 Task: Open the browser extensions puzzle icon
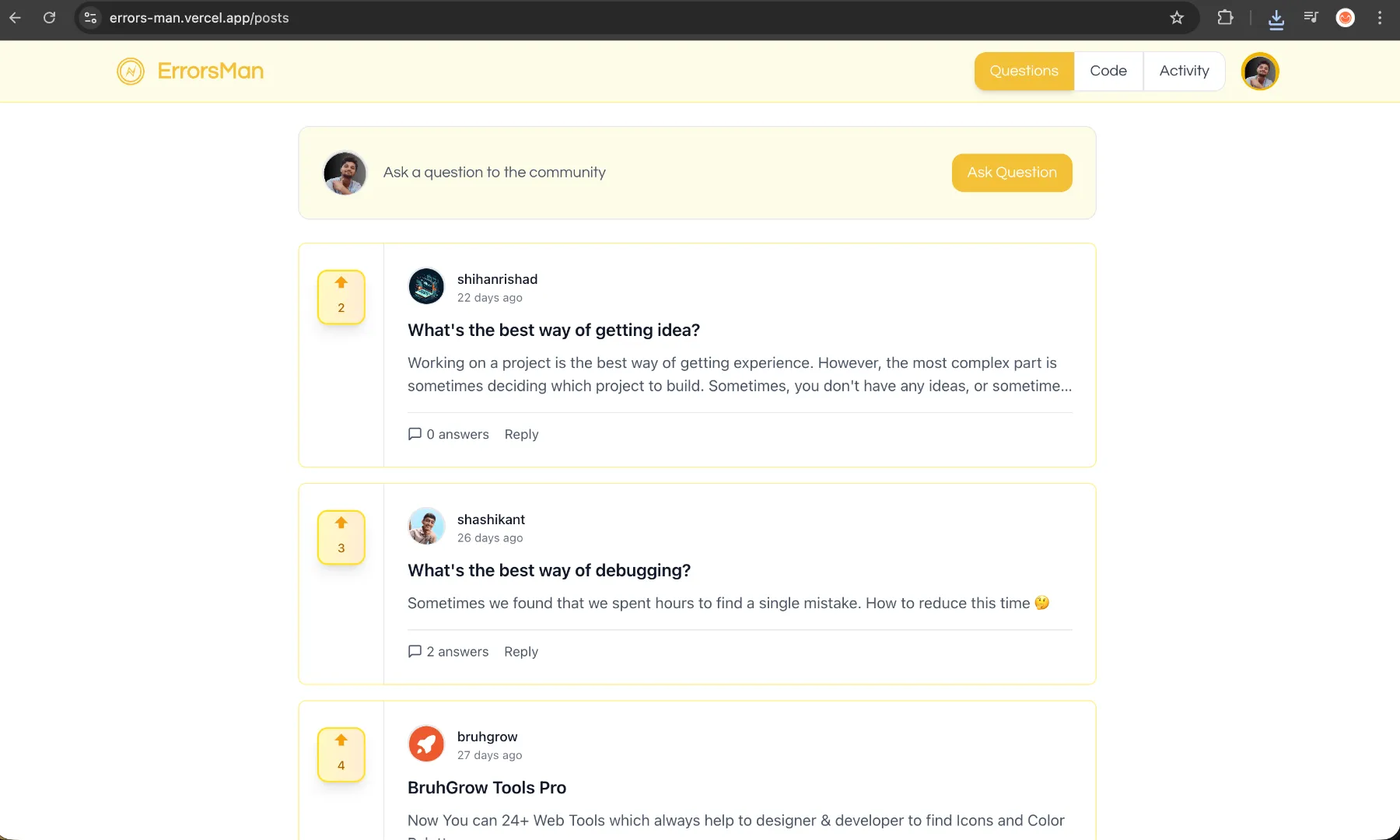click(x=1225, y=18)
